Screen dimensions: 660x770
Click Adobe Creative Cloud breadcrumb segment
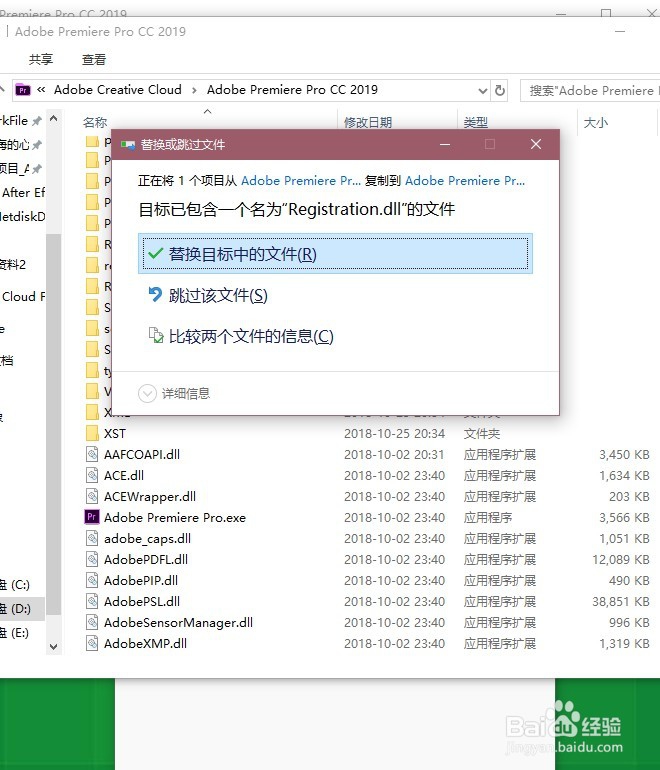[117, 90]
